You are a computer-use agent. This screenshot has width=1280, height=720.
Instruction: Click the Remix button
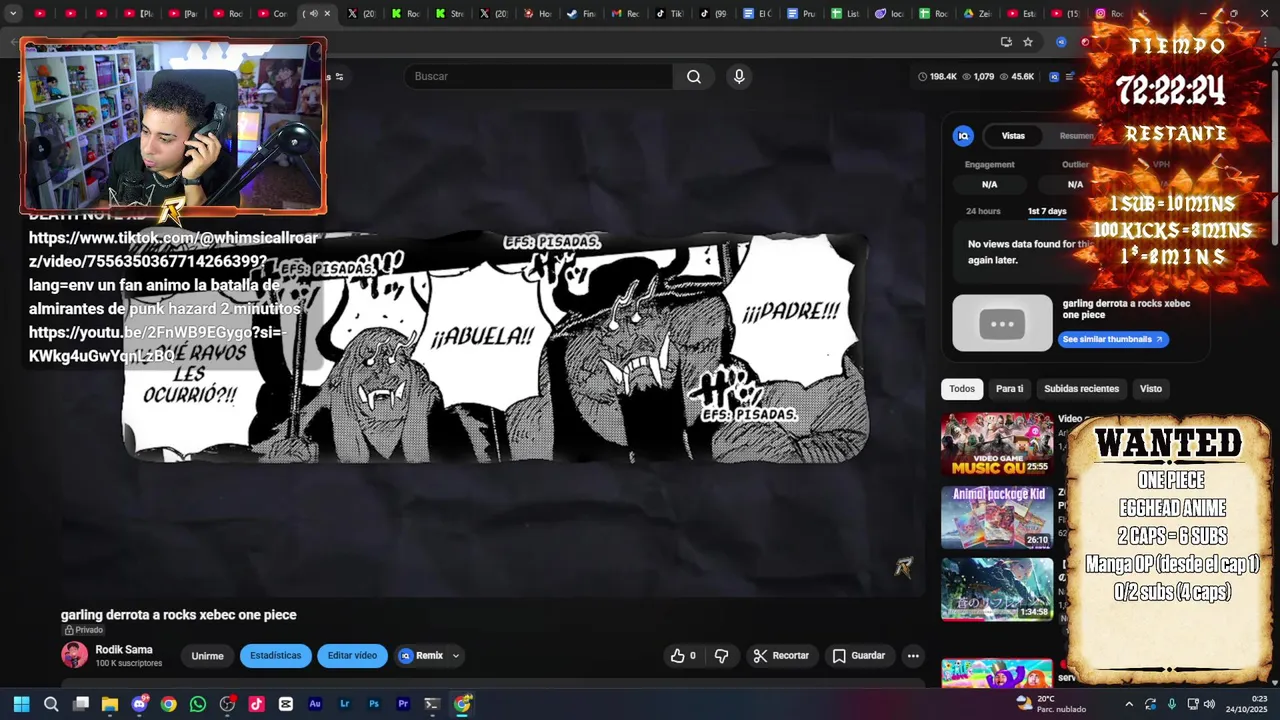[421, 656]
